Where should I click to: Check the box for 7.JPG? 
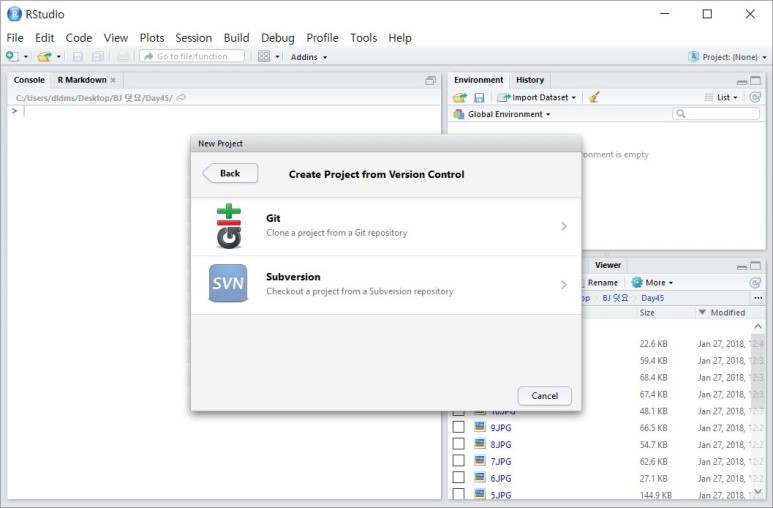tap(458, 461)
